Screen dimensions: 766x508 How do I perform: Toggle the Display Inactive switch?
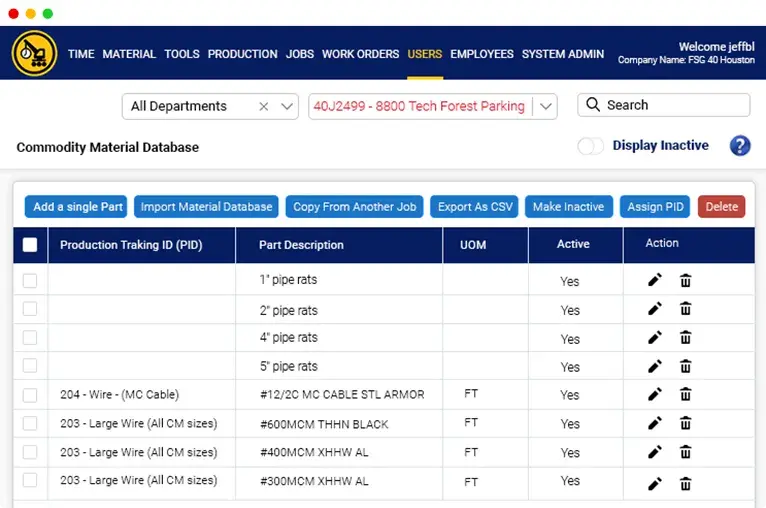point(590,146)
